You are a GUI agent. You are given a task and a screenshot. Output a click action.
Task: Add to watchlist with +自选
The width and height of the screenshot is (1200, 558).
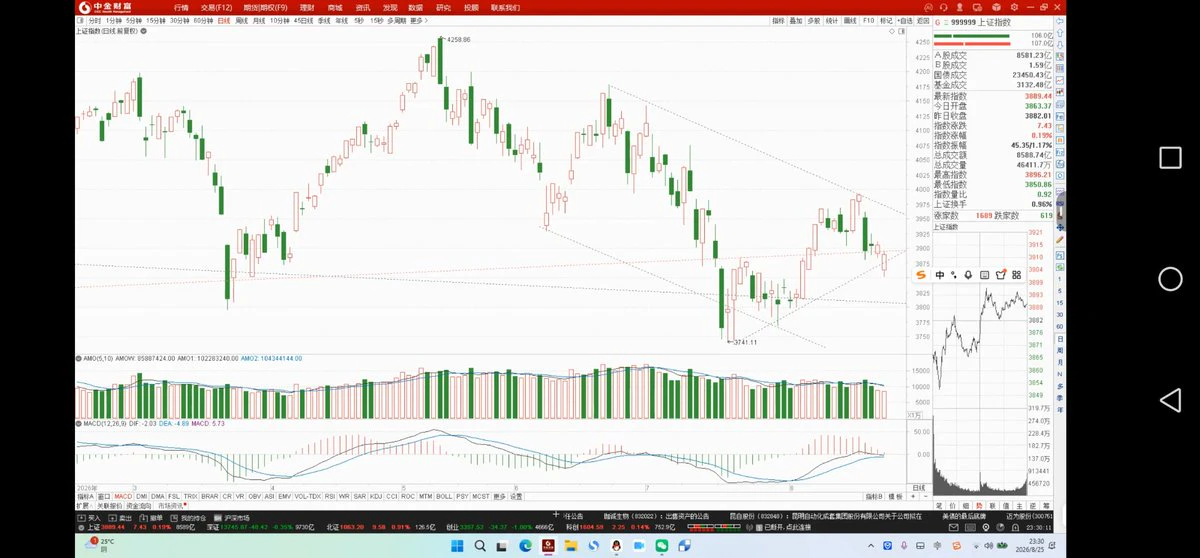pos(904,20)
